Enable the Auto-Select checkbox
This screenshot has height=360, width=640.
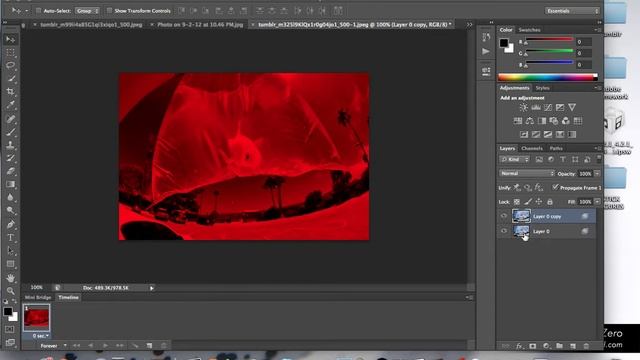click(38, 11)
